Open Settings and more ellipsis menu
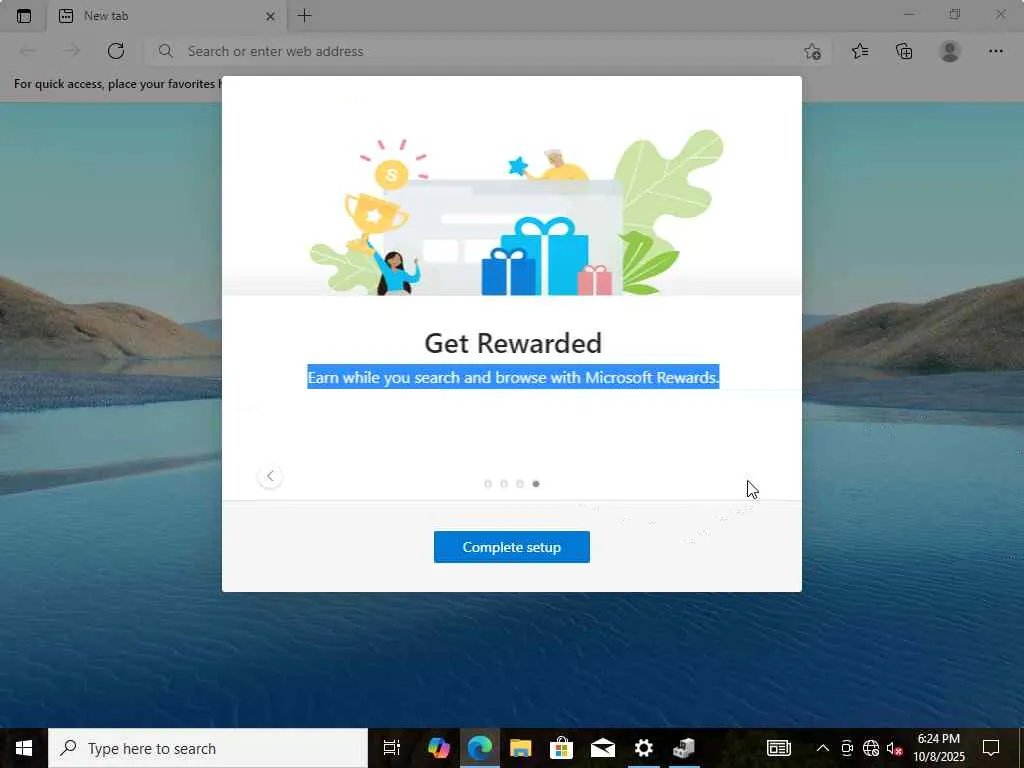The image size is (1024, 768). 995,51
